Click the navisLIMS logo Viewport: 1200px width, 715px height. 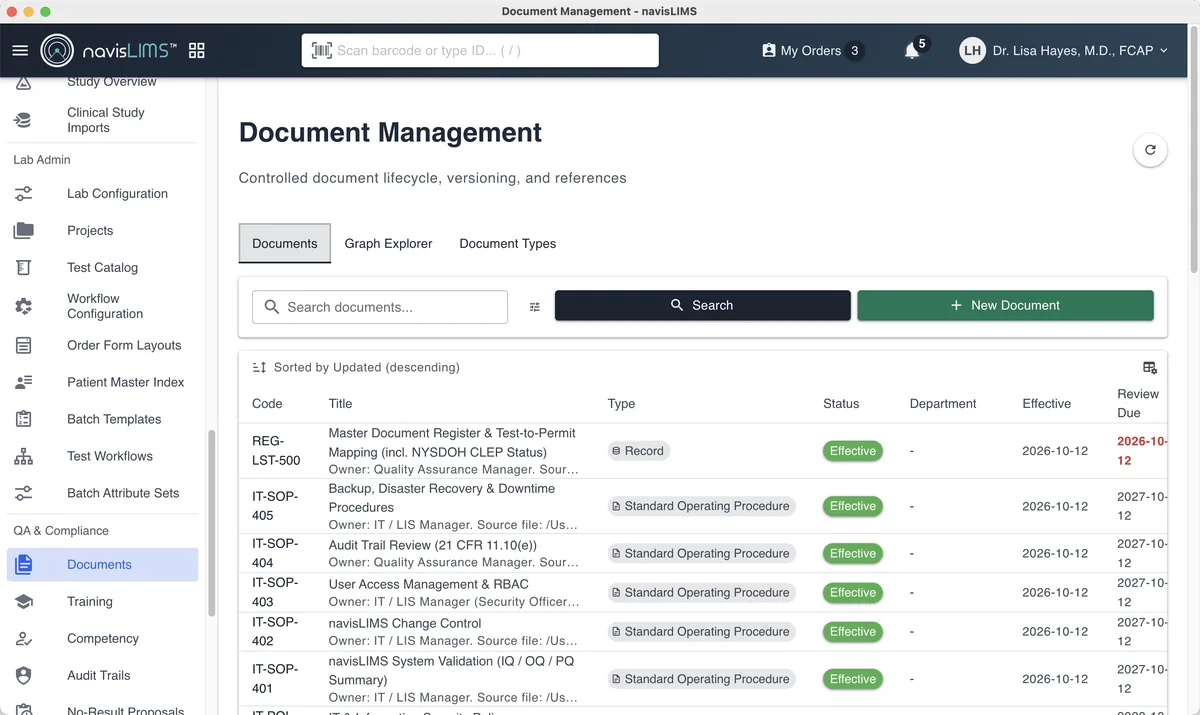click(108, 50)
